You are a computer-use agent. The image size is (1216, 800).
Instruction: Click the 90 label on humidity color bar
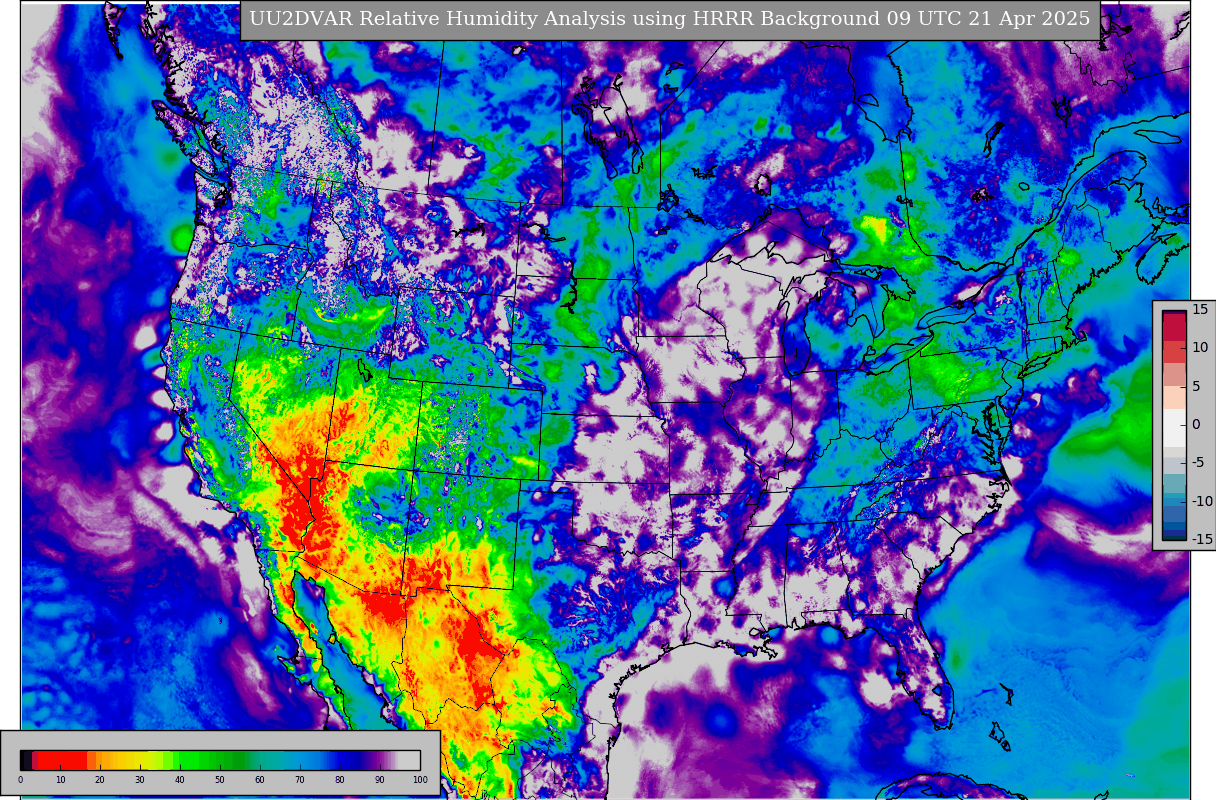(x=380, y=780)
